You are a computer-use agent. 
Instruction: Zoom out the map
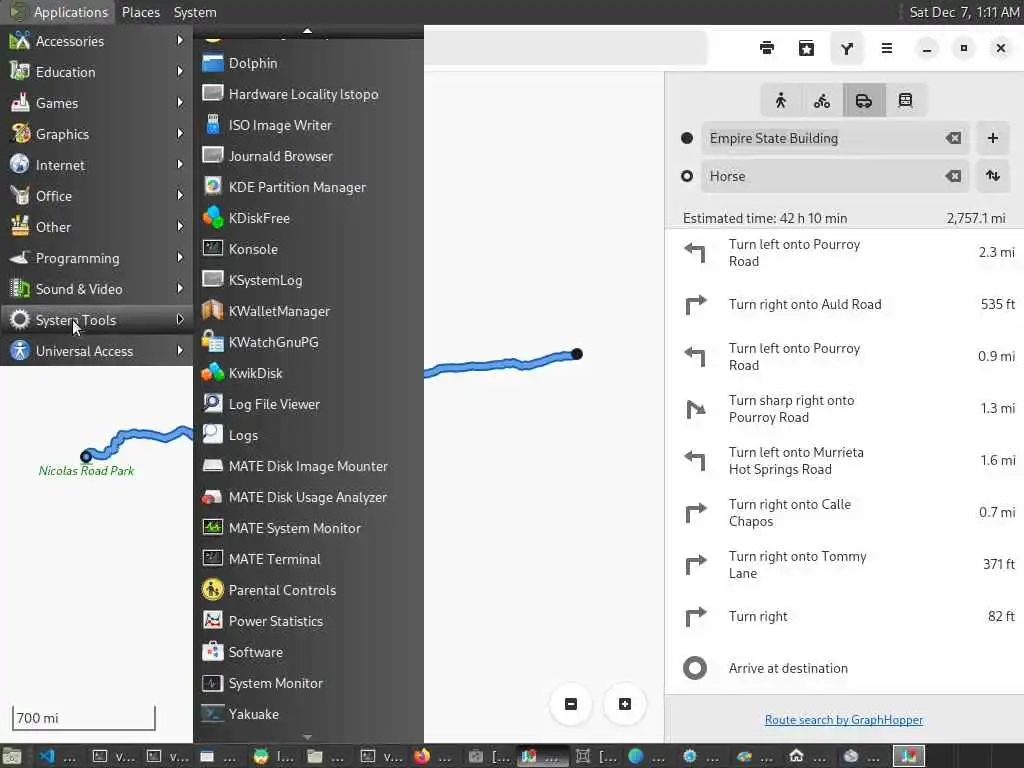pos(571,704)
